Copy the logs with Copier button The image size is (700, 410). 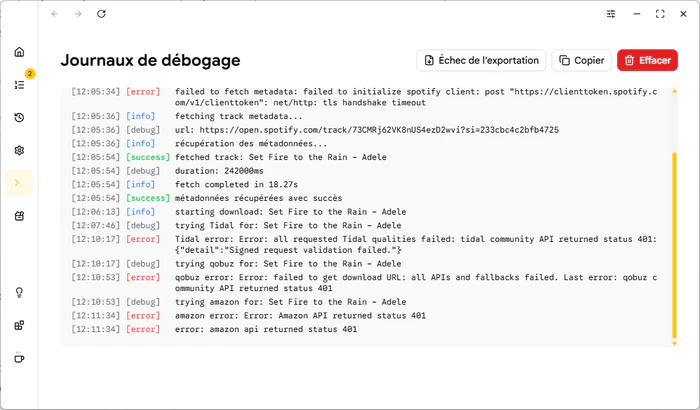(581, 60)
